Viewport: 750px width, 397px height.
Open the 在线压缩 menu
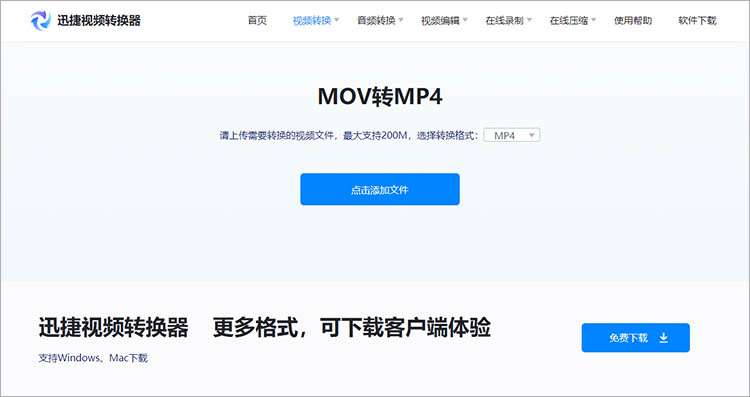[569, 21]
